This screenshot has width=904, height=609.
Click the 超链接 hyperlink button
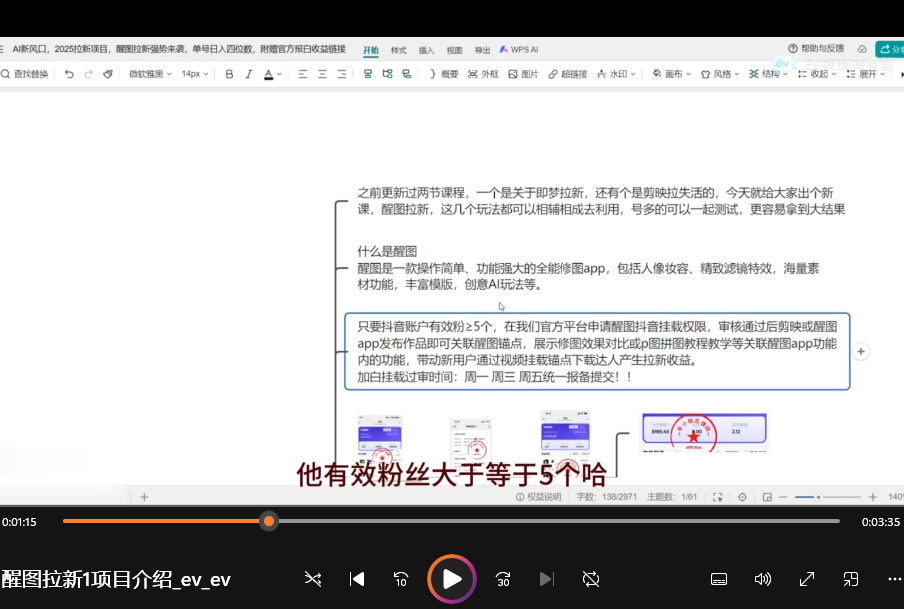[567, 74]
